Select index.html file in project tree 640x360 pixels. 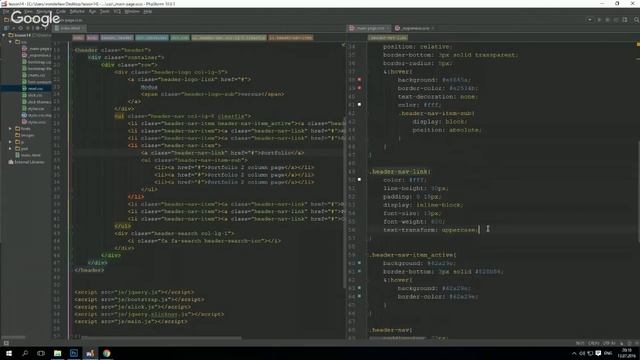pos(28,155)
